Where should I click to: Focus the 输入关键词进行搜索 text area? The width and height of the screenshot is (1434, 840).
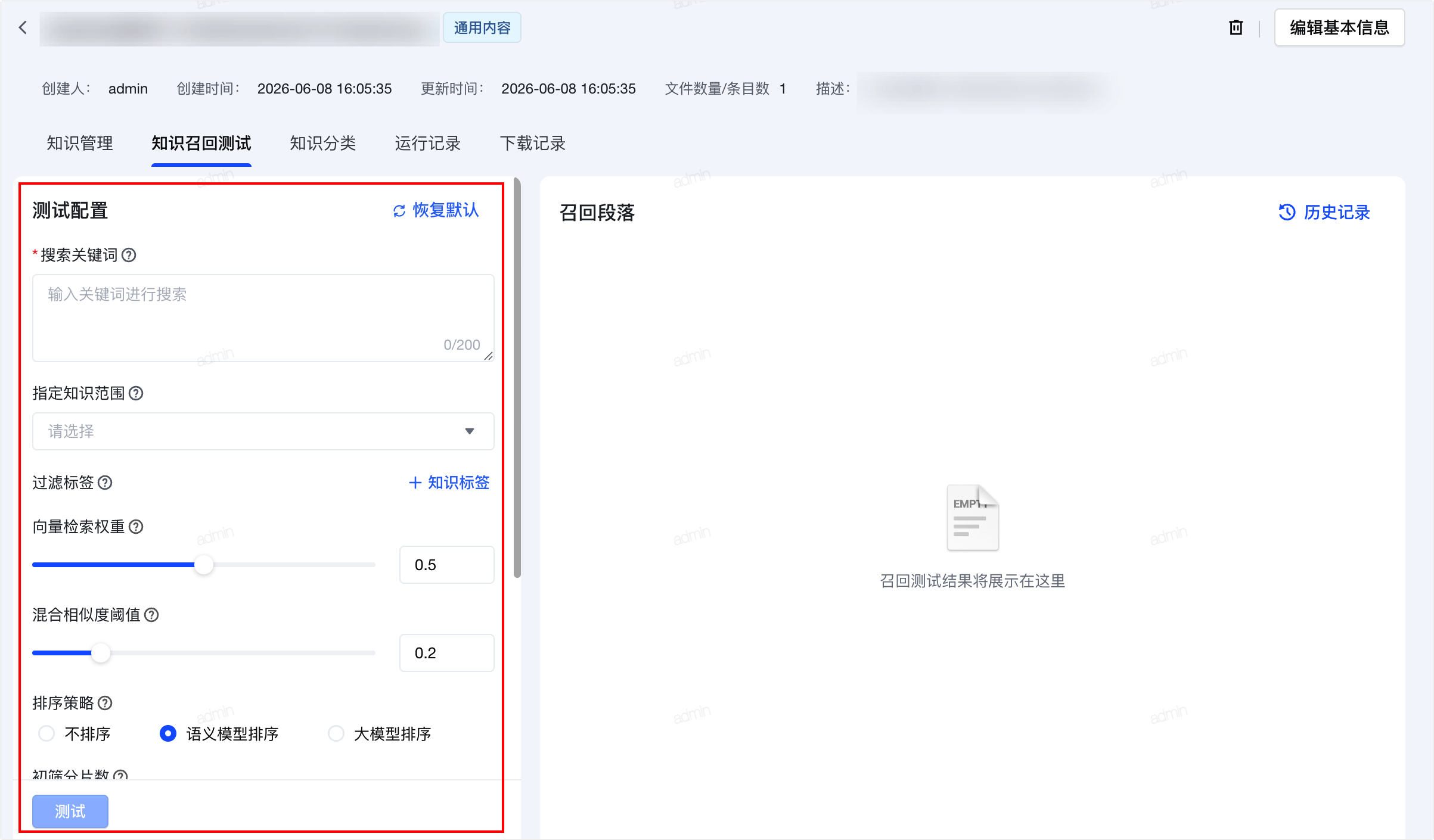tap(263, 318)
